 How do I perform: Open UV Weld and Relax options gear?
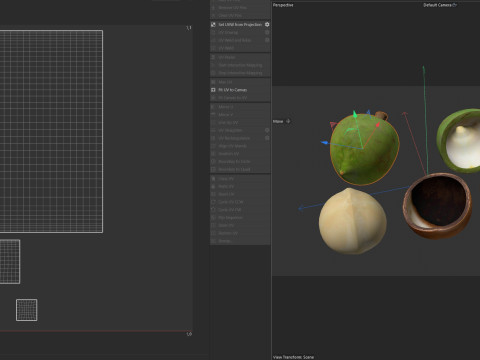(x=267, y=40)
